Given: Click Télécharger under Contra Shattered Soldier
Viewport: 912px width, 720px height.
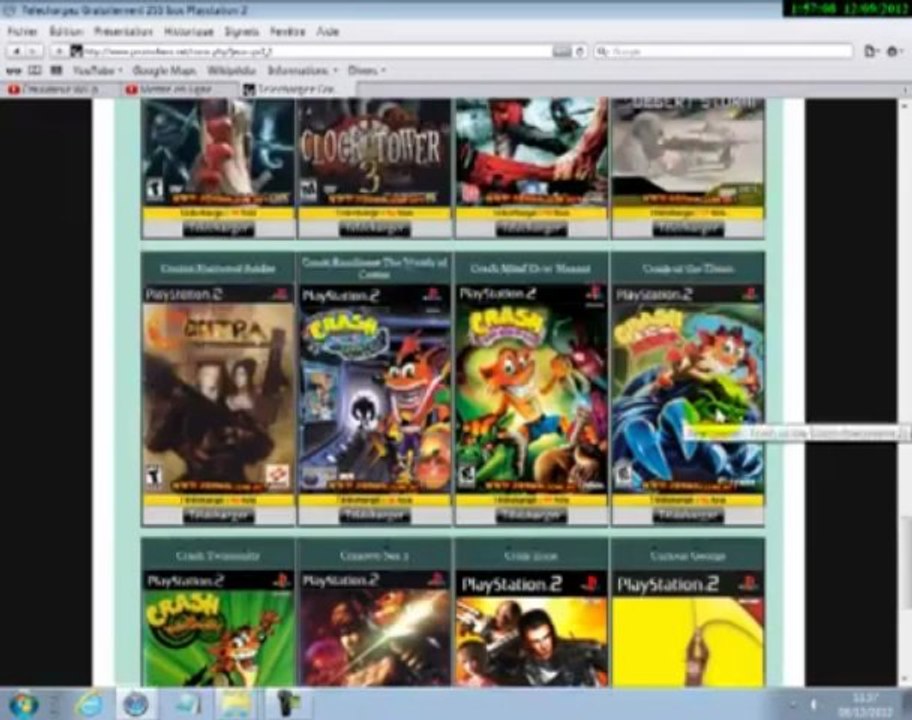Looking at the screenshot, I should 218,516.
